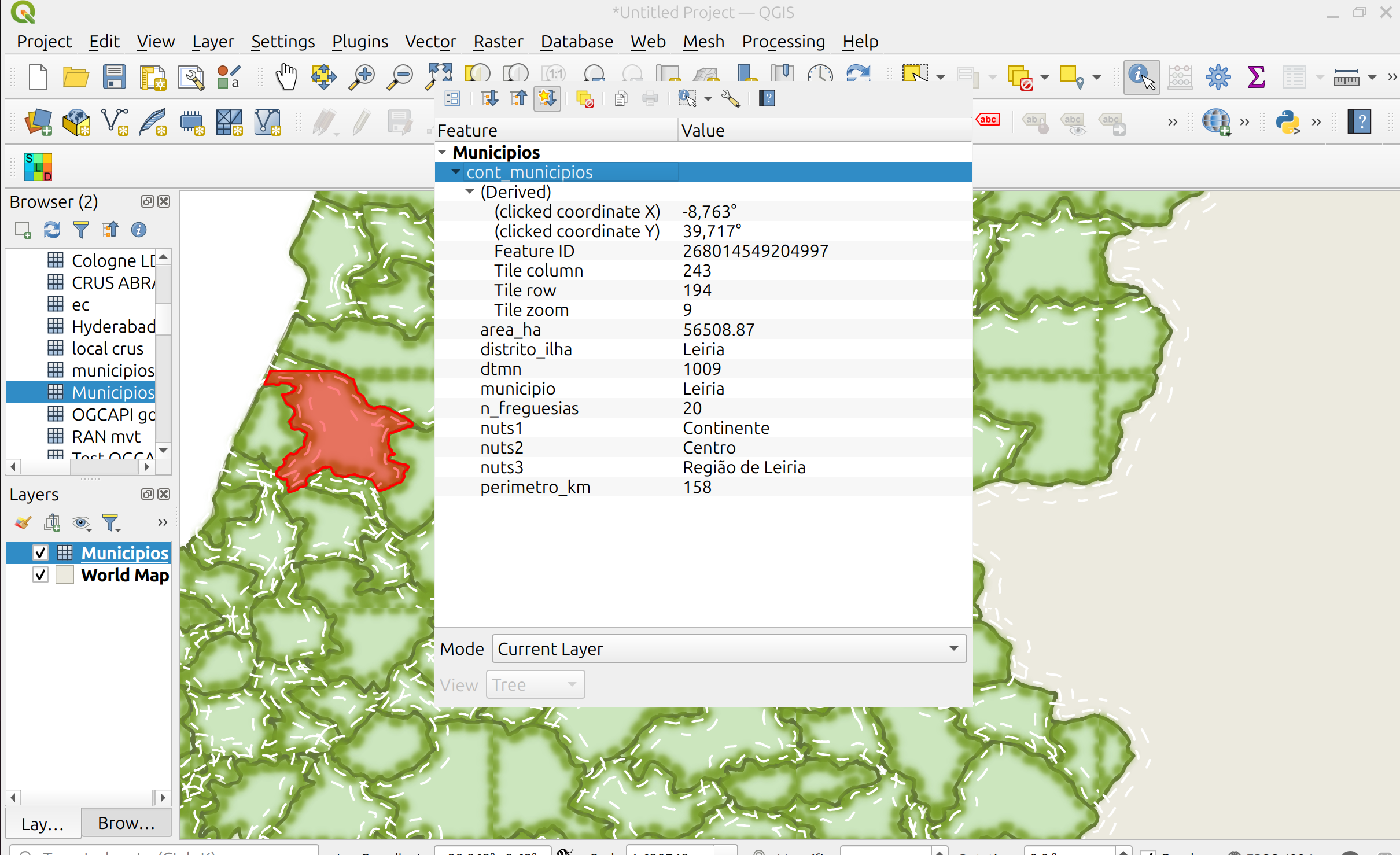Activate the Identify Features tool
The height and width of the screenshot is (855, 1400).
[1141, 76]
